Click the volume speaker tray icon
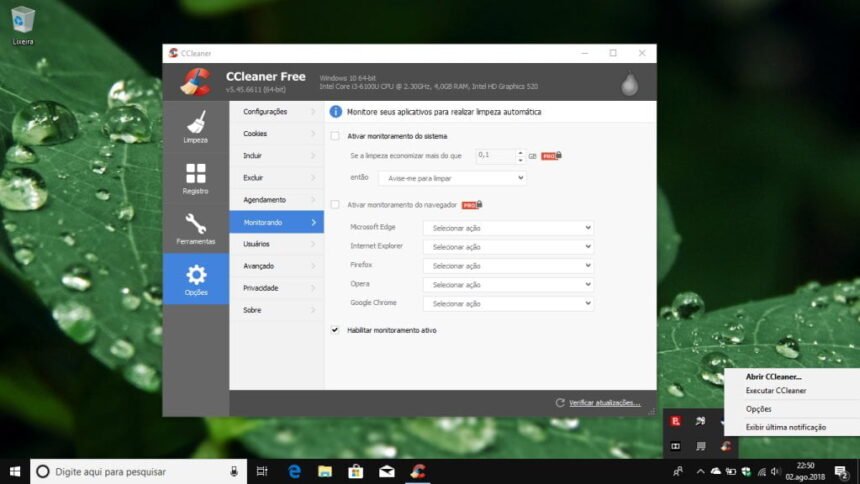Viewport: 860px width, 484px height. pos(775,471)
